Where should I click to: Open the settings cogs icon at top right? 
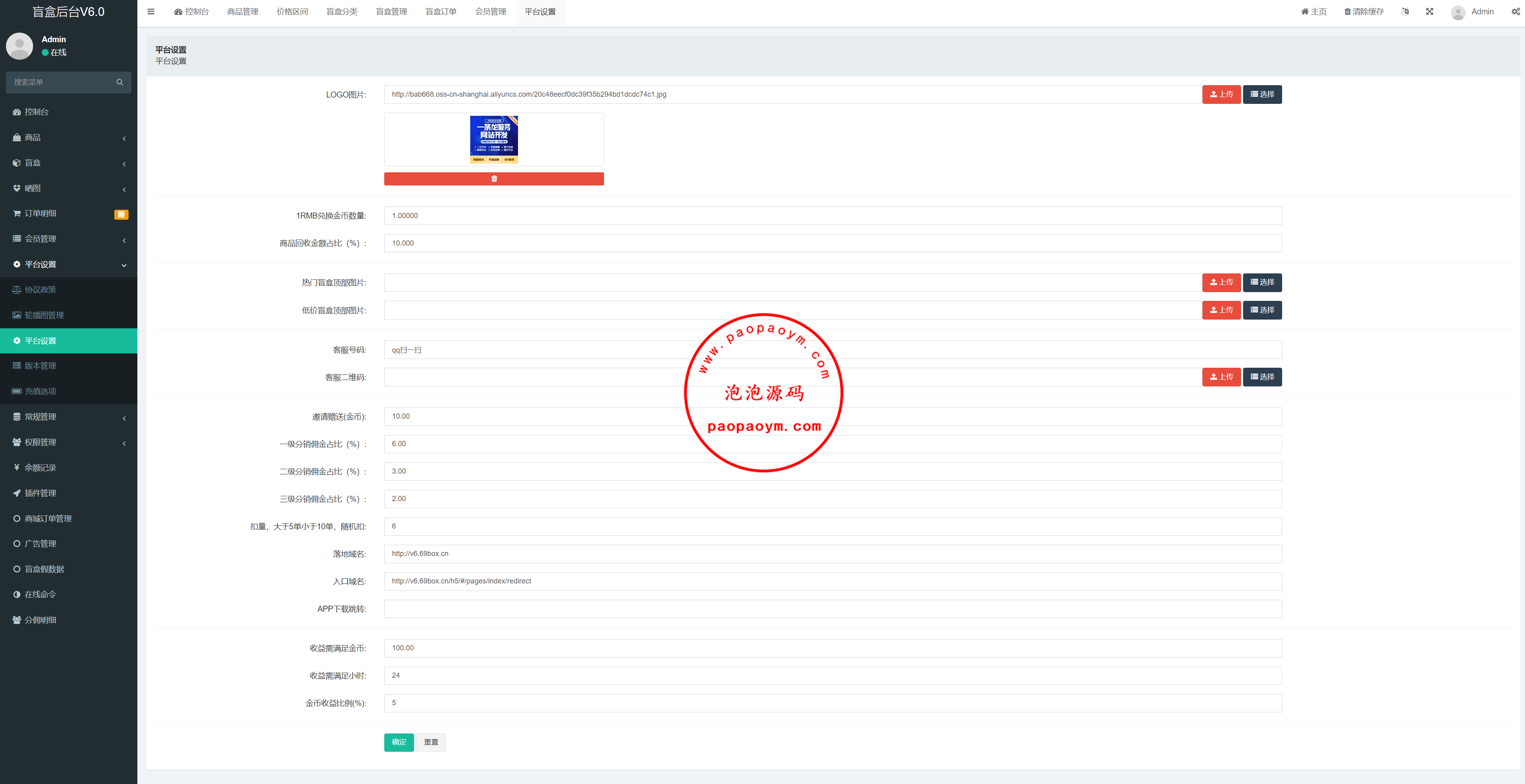(x=1515, y=12)
